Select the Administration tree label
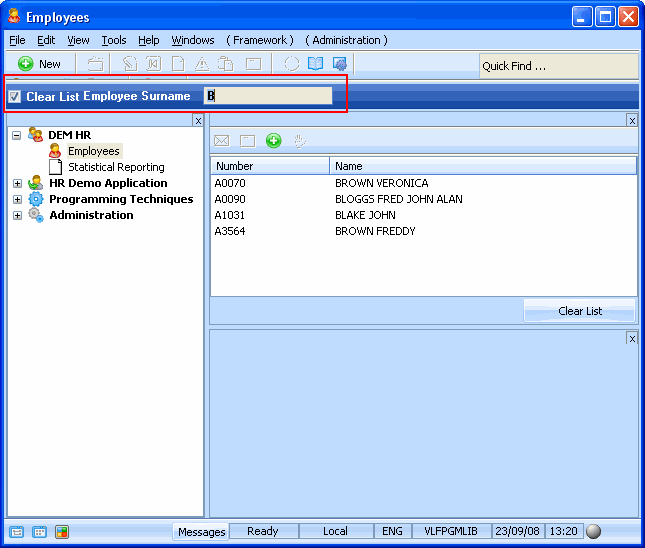Viewport: 645px width, 548px height. pyautogui.click(x=91, y=215)
